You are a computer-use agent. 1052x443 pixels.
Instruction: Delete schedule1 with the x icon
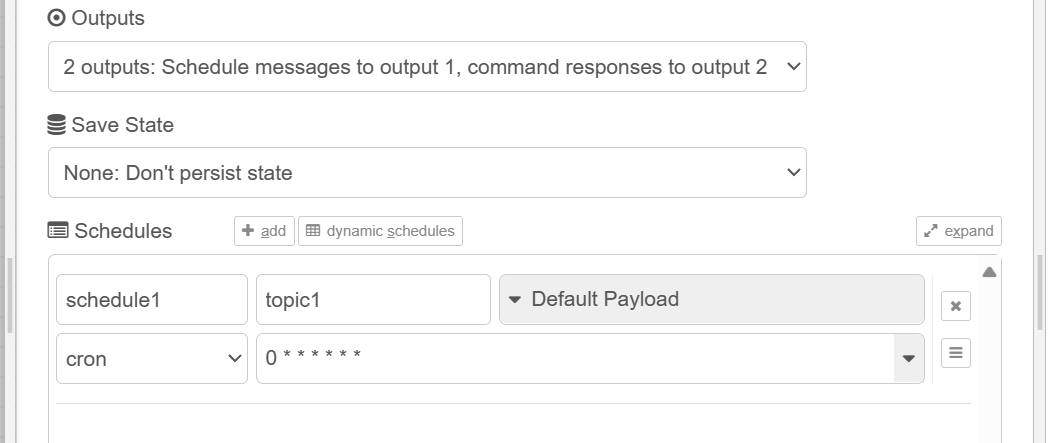click(x=955, y=306)
